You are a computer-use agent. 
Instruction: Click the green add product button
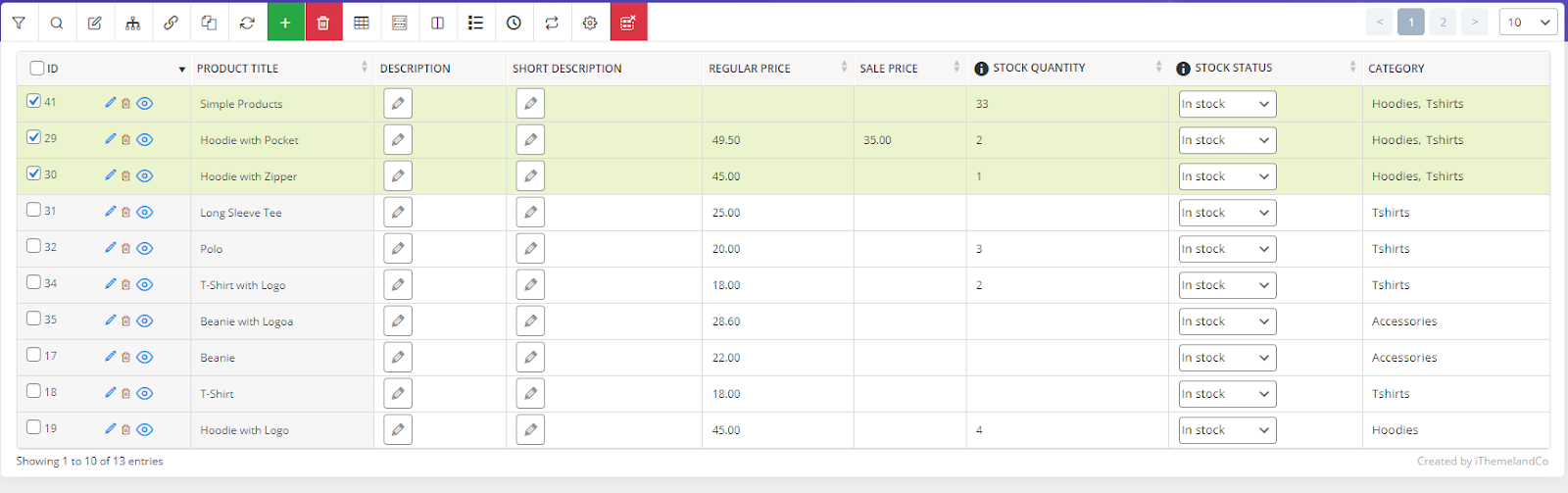(285, 23)
